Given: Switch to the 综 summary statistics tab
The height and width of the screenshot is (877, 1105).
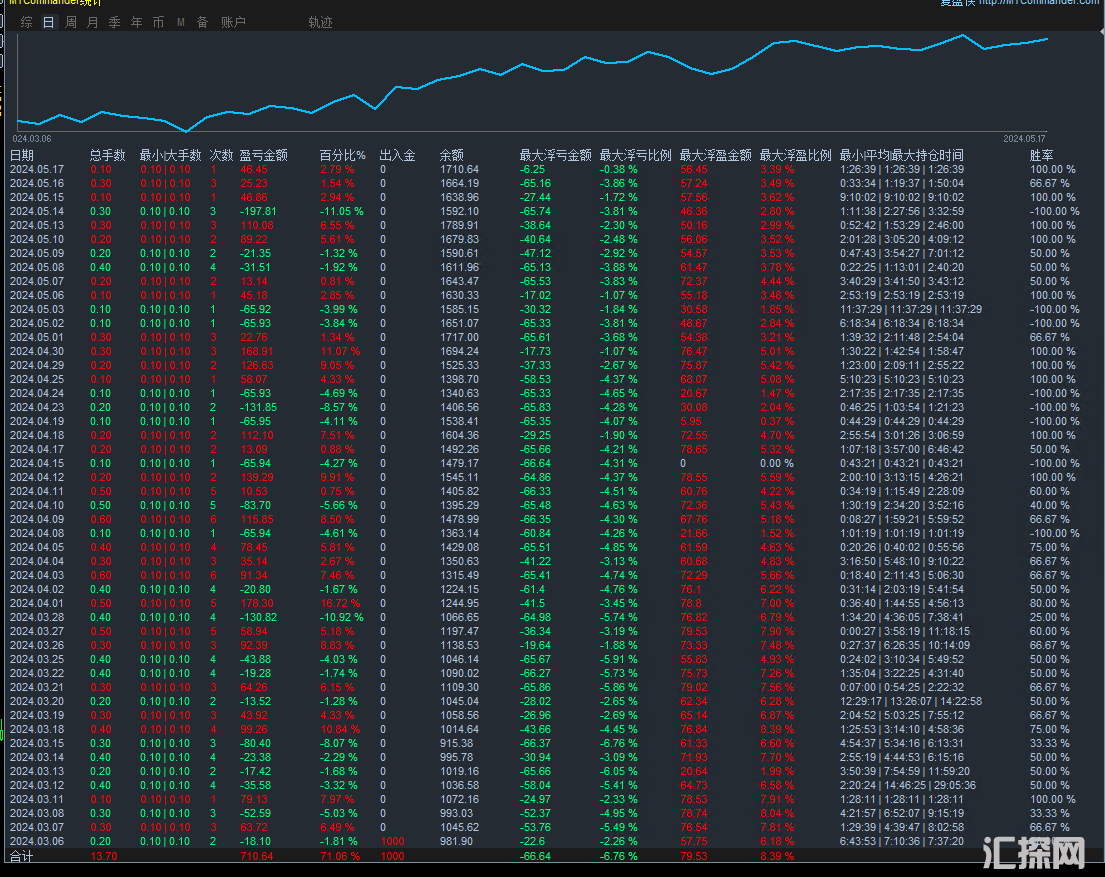Looking at the screenshot, I should (27, 22).
